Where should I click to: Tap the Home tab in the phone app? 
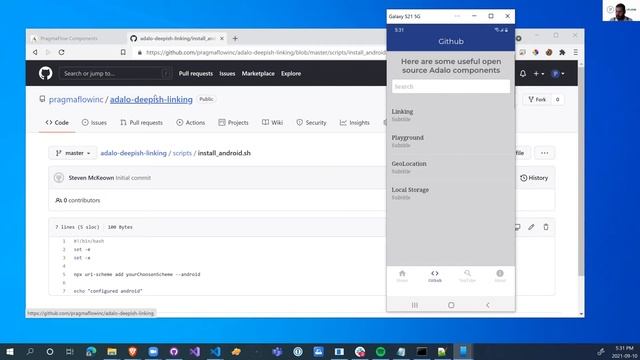click(402, 276)
